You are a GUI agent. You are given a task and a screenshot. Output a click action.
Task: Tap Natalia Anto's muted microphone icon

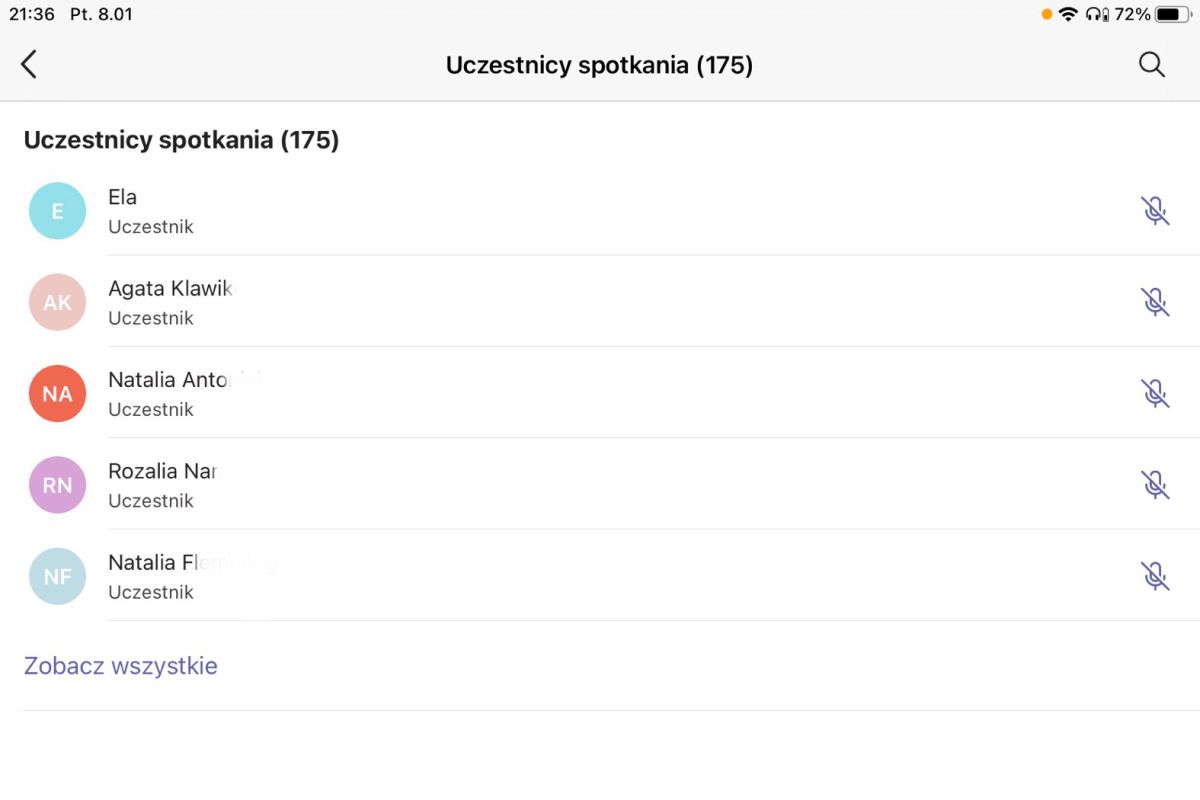tap(1155, 393)
